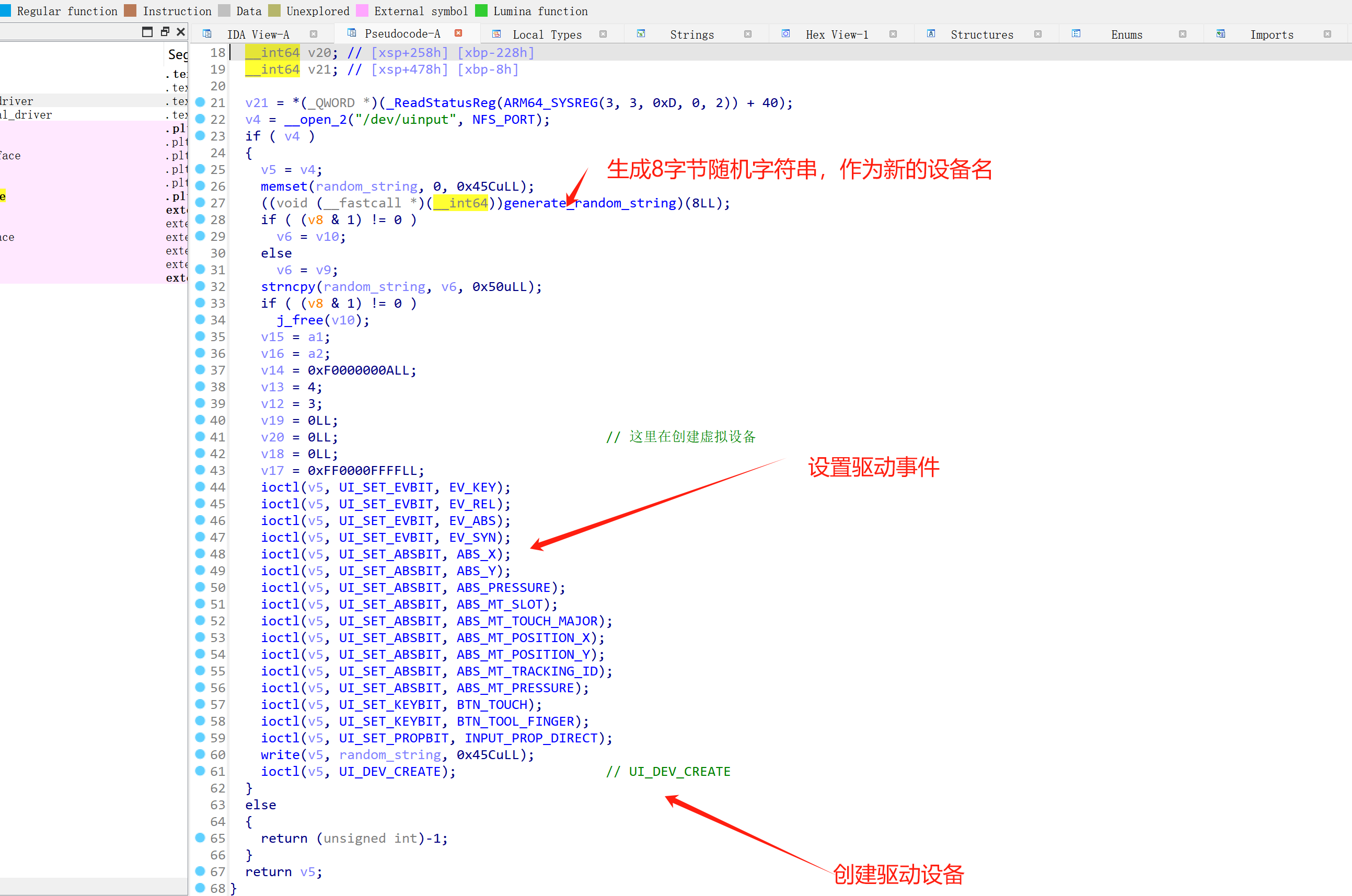Click the Structures tab icon
Screen dimensions: 1352x896
pos(931,34)
